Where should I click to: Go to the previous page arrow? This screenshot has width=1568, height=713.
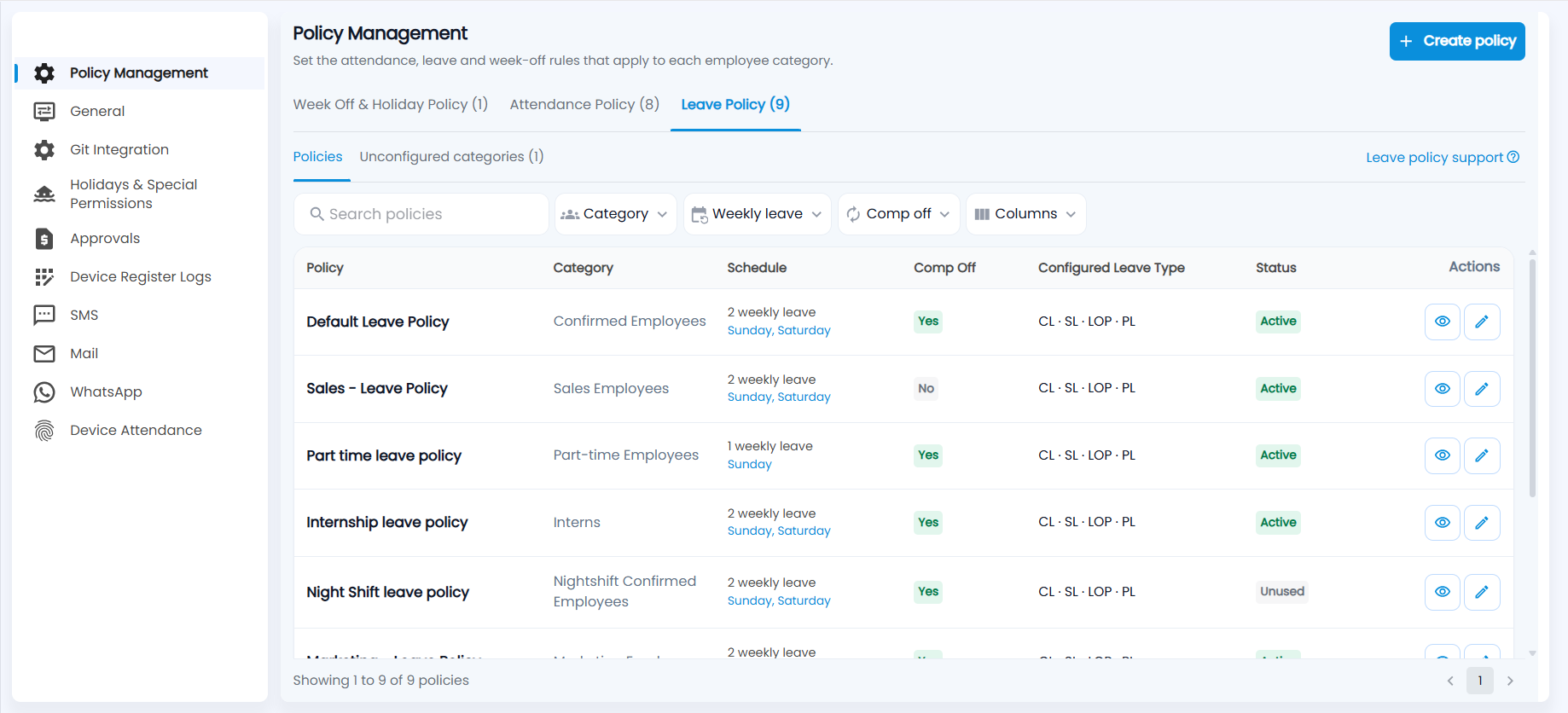1450,681
